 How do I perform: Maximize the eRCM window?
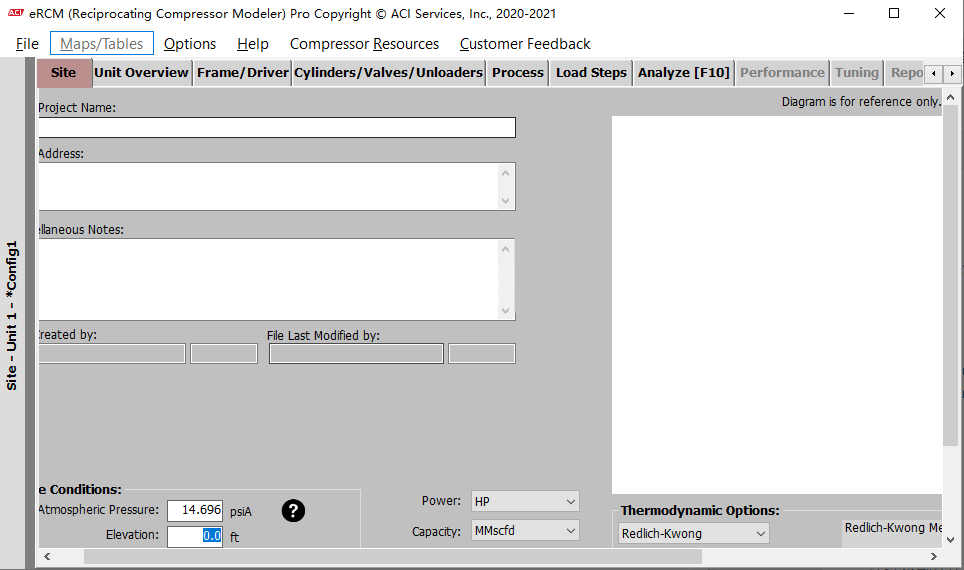(895, 14)
